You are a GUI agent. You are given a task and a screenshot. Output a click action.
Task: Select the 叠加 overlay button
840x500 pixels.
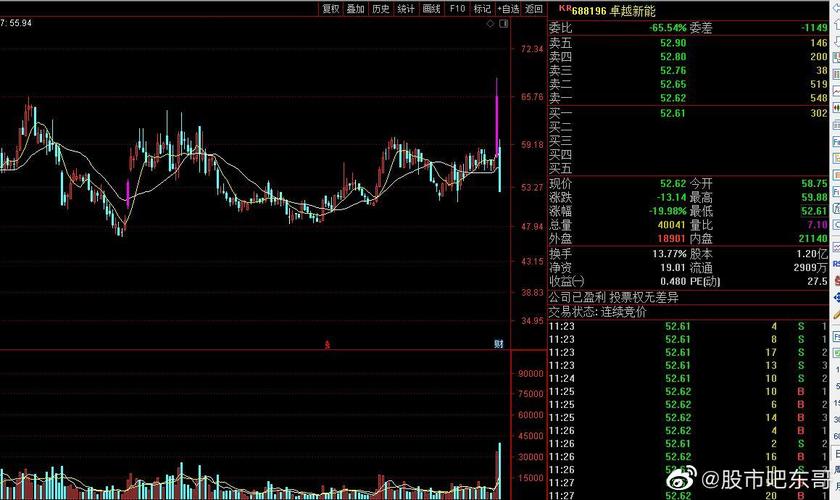tap(355, 9)
